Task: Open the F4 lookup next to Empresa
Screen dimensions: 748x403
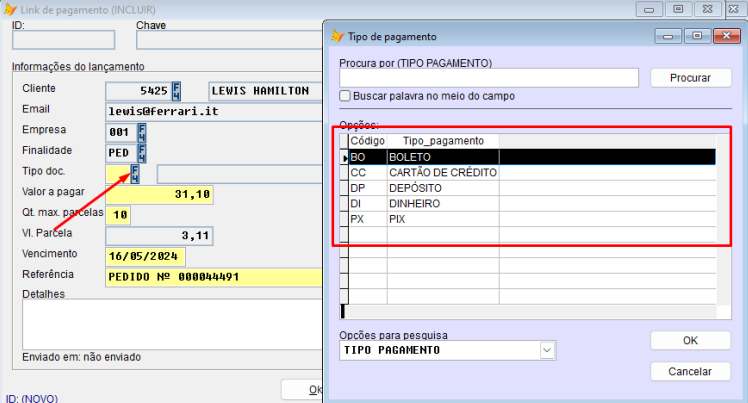Action: click(x=142, y=132)
